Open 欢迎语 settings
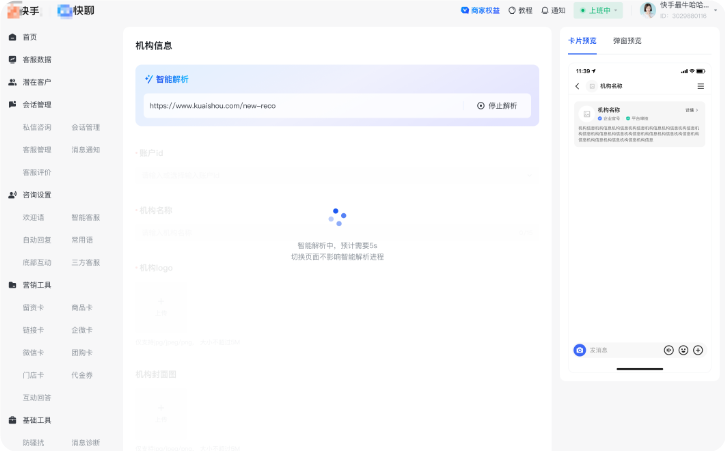 [x=33, y=217]
